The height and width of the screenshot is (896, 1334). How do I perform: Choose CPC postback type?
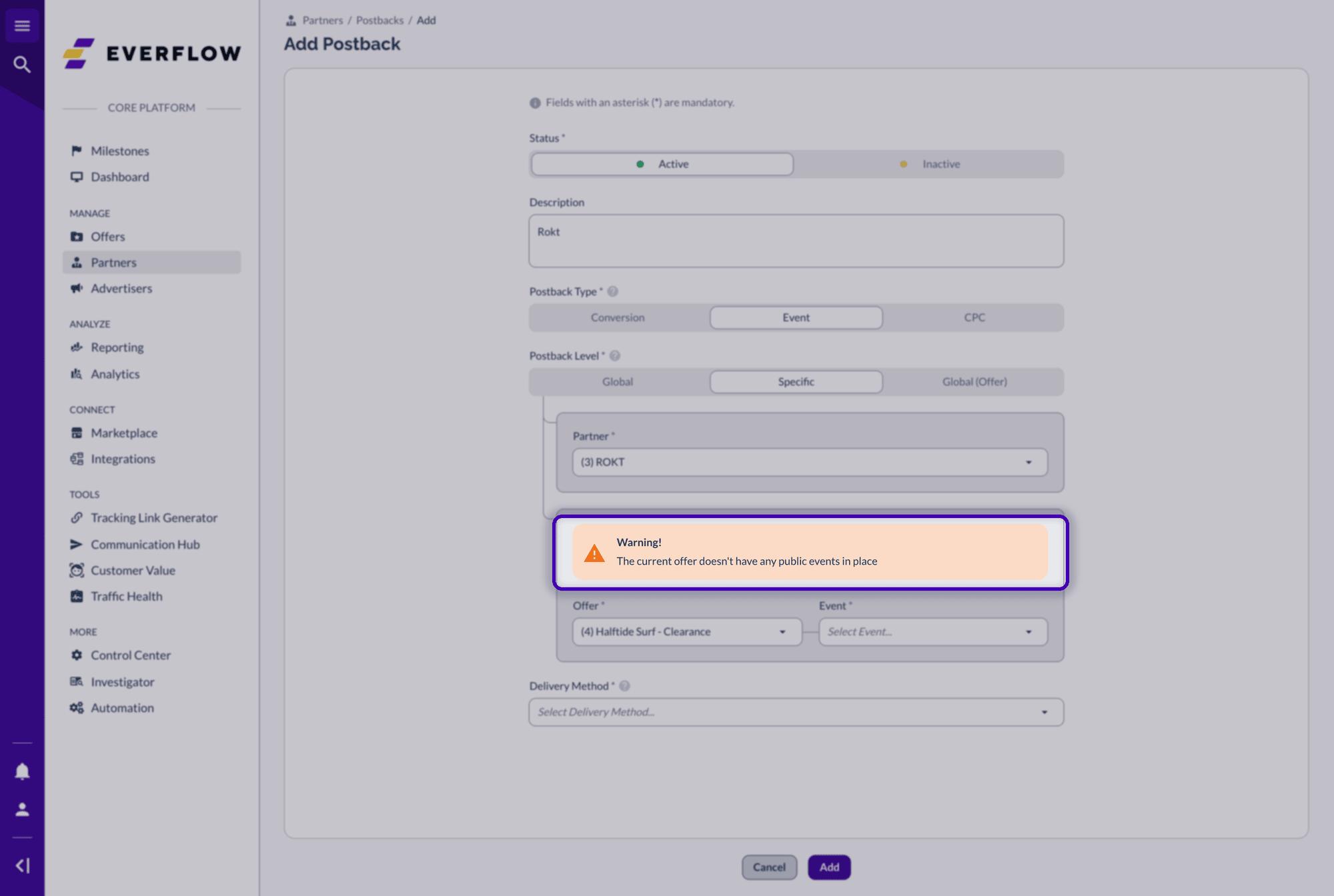(x=974, y=317)
